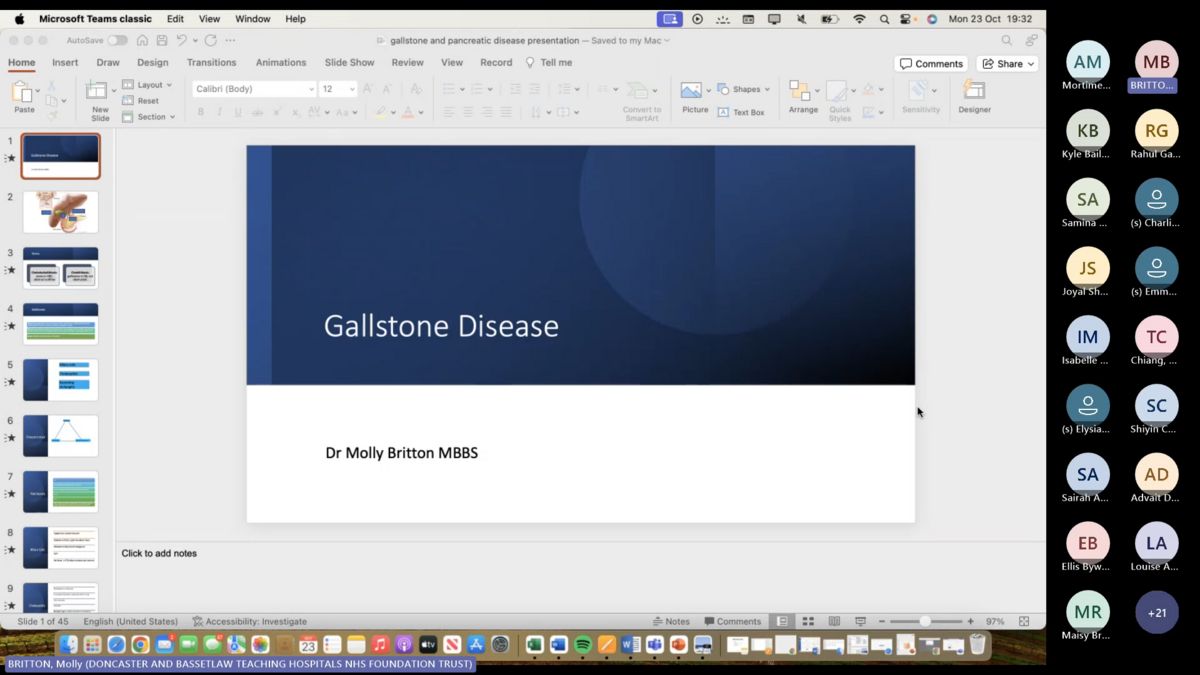The image size is (1200, 675).
Task: Start Slide Show from status bar icon
Action: (860, 621)
